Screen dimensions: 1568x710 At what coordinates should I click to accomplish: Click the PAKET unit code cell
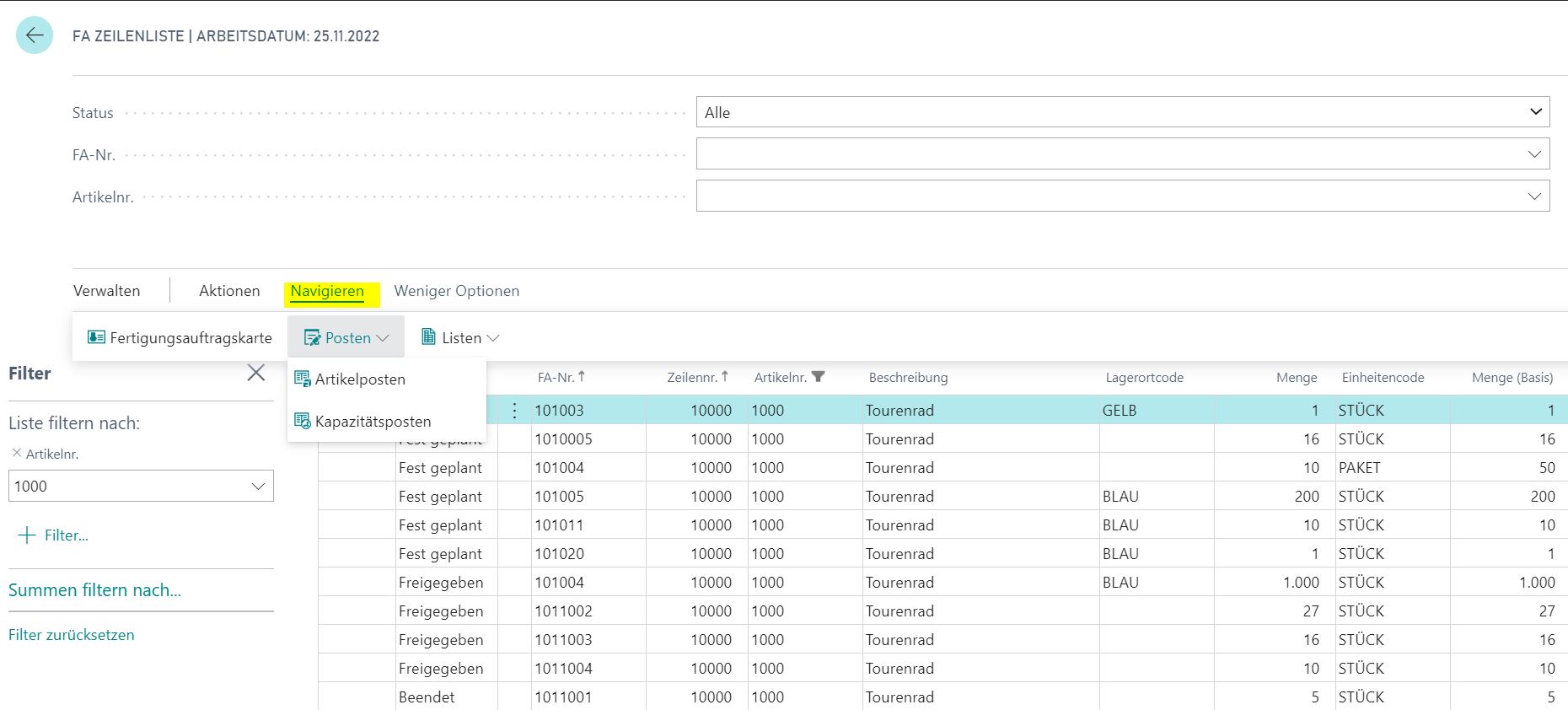1393,468
